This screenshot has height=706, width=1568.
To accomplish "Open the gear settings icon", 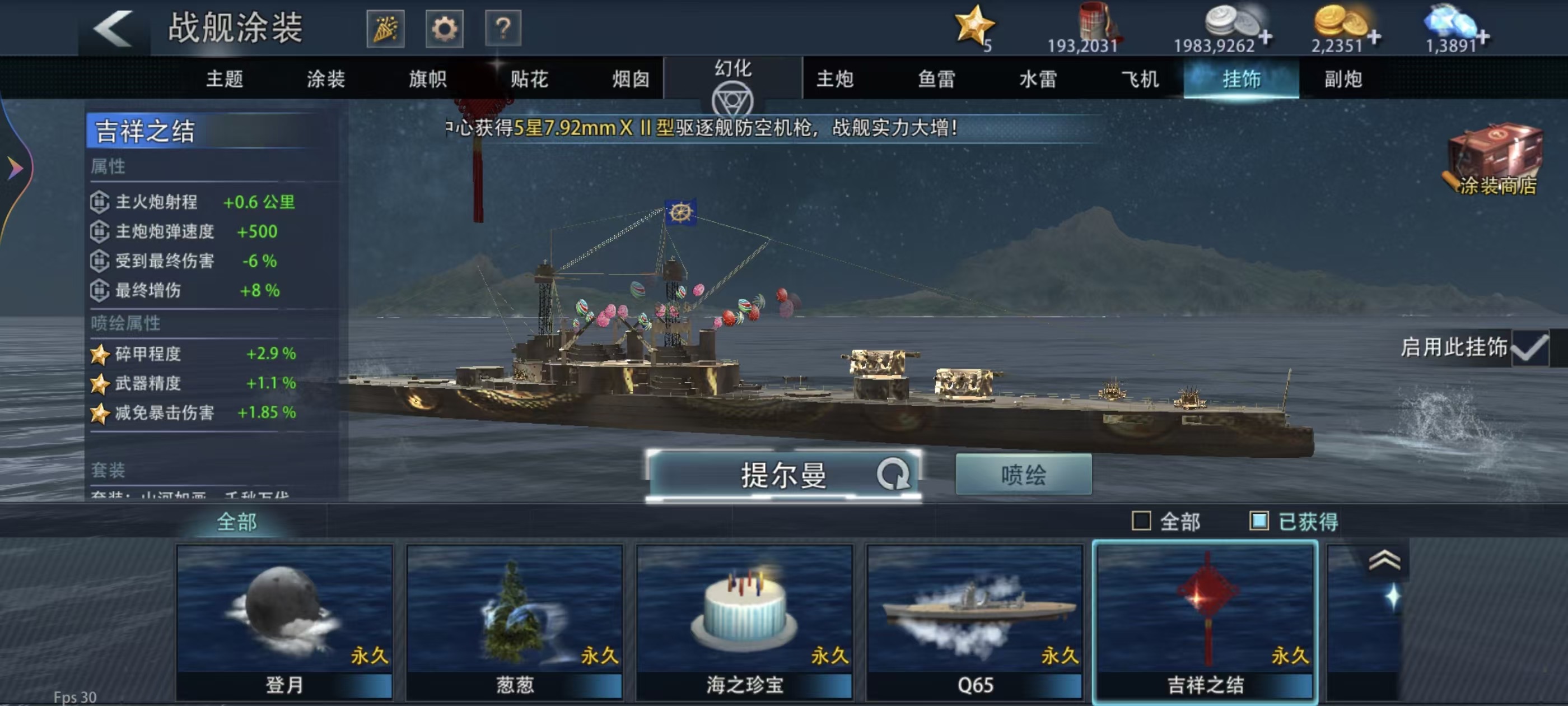I will (x=444, y=28).
